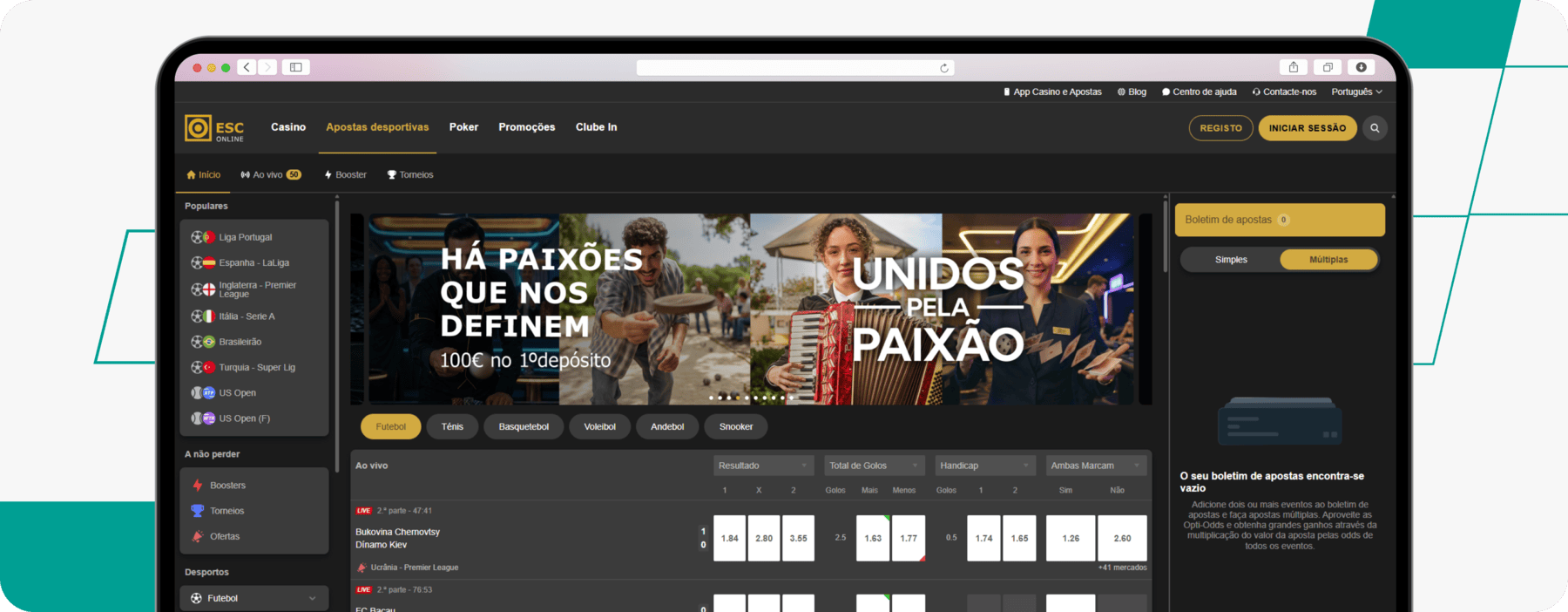The height and width of the screenshot is (612, 1568).
Task: Switch to the Booster tab
Action: (x=346, y=174)
